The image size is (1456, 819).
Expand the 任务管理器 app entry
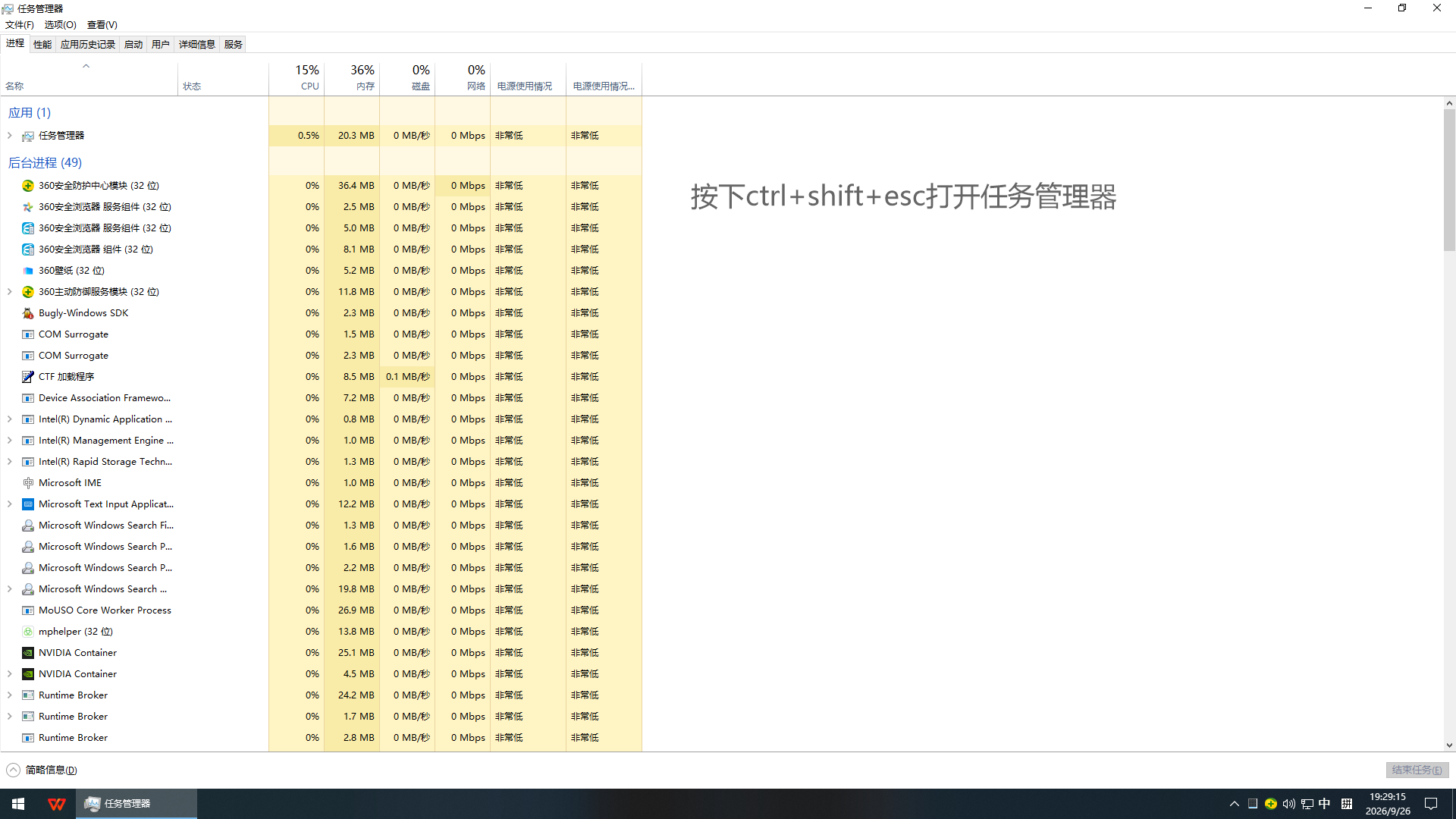10,136
